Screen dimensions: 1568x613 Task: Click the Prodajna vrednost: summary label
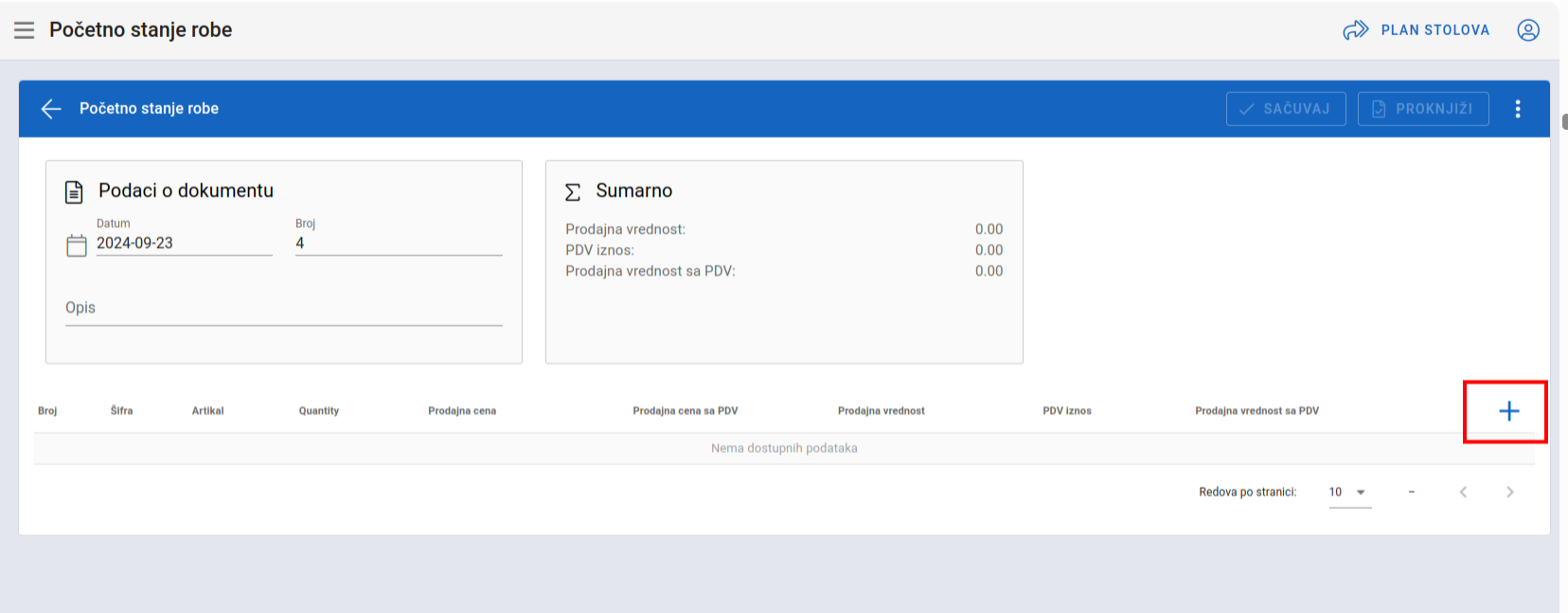(x=626, y=229)
